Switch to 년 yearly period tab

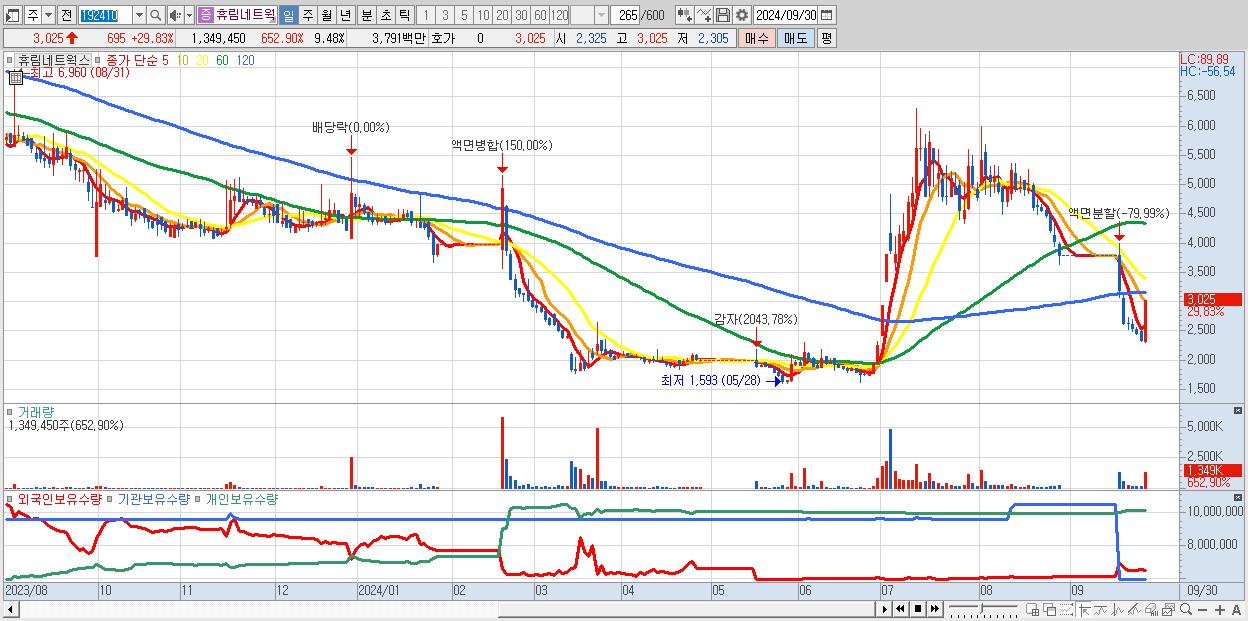point(345,16)
